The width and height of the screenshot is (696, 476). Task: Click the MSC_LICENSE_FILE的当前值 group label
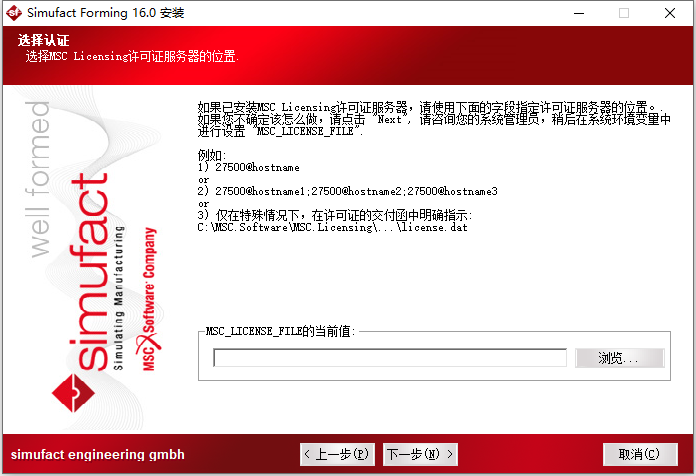pyautogui.click(x=281, y=331)
